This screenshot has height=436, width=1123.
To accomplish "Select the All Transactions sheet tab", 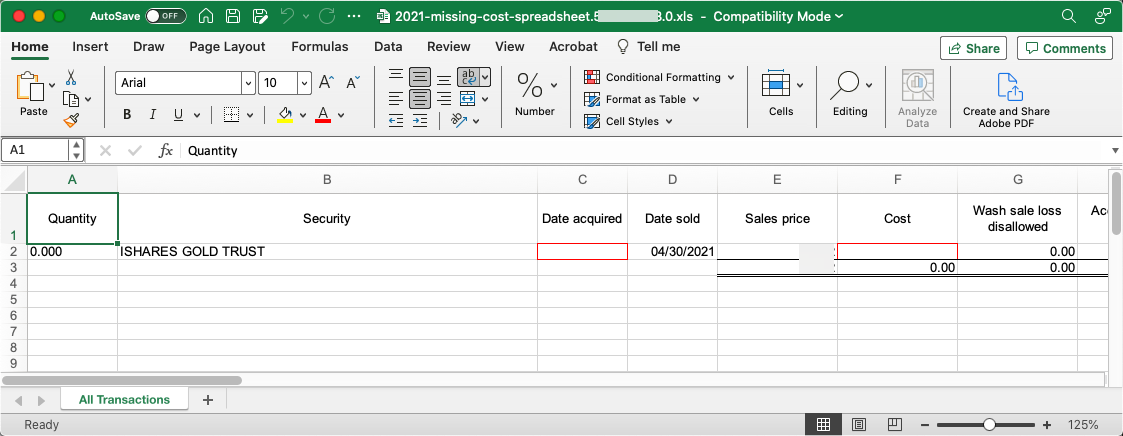I will 125,399.
